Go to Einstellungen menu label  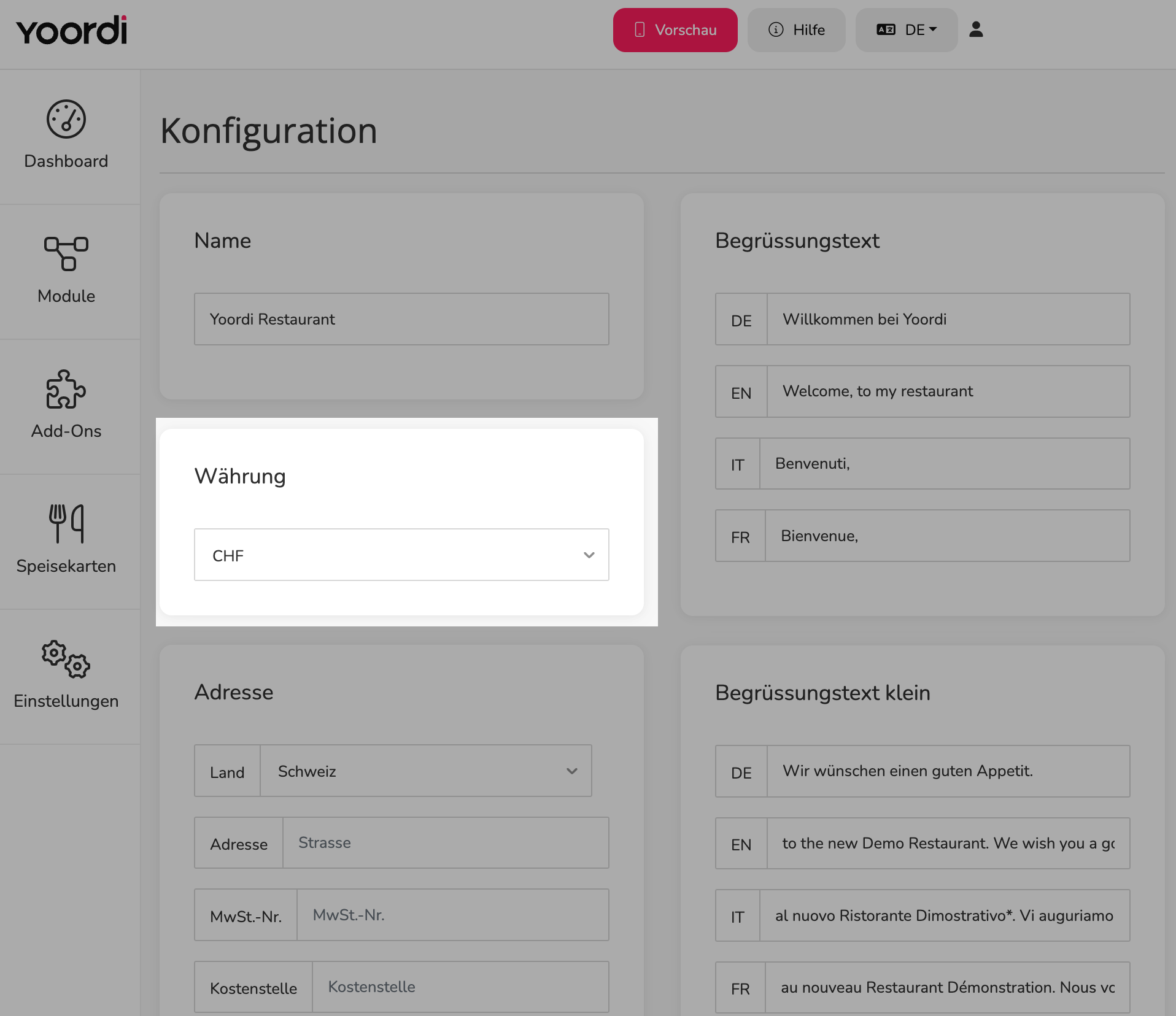pyautogui.click(x=66, y=701)
